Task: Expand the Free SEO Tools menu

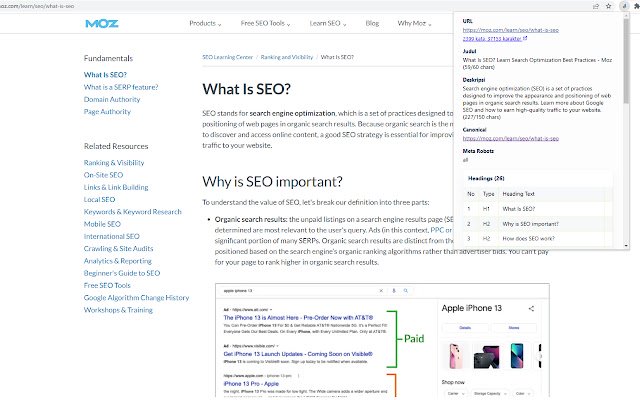Action: coord(265,23)
